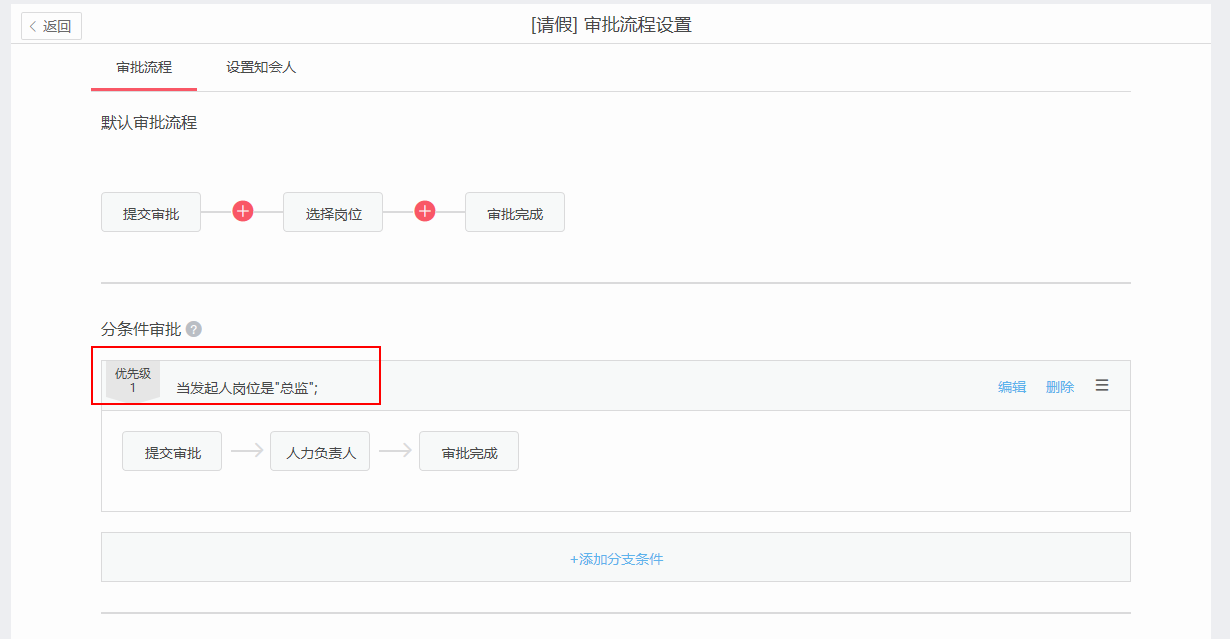Select the 选择岗位 node
Image resolution: width=1230 pixels, height=639 pixels.
pos(333,213)
